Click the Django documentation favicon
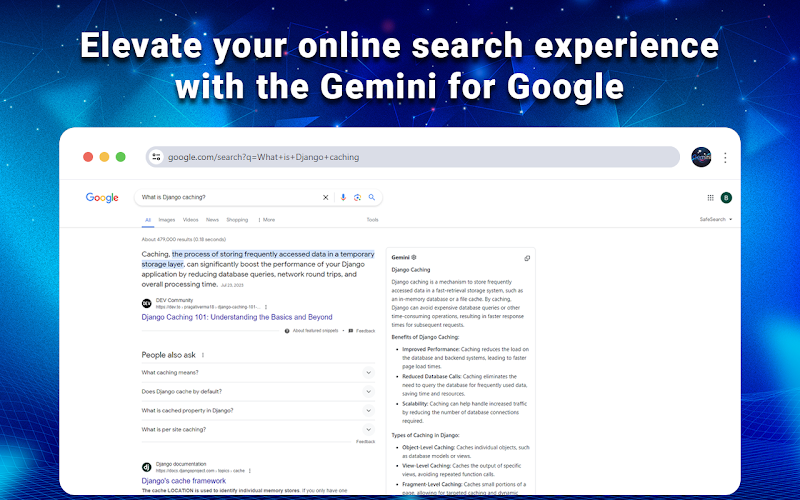 (146, 467)
